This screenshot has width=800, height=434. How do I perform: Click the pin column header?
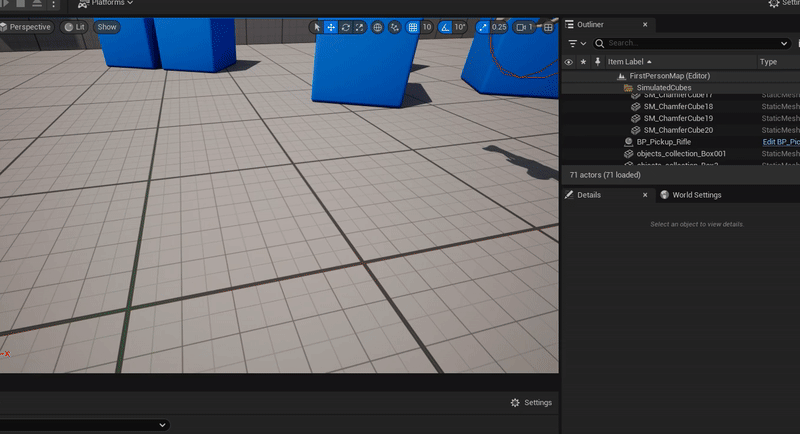point(597,62)
